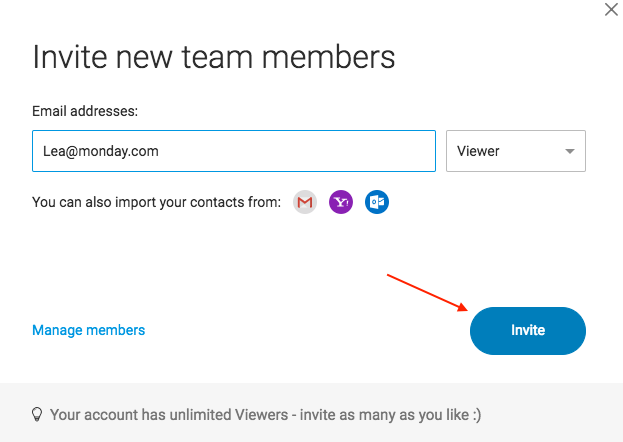Click the unlimited Viewers tip message
Image resolution: width=623 pixels, height=442 pixels.
265,415
